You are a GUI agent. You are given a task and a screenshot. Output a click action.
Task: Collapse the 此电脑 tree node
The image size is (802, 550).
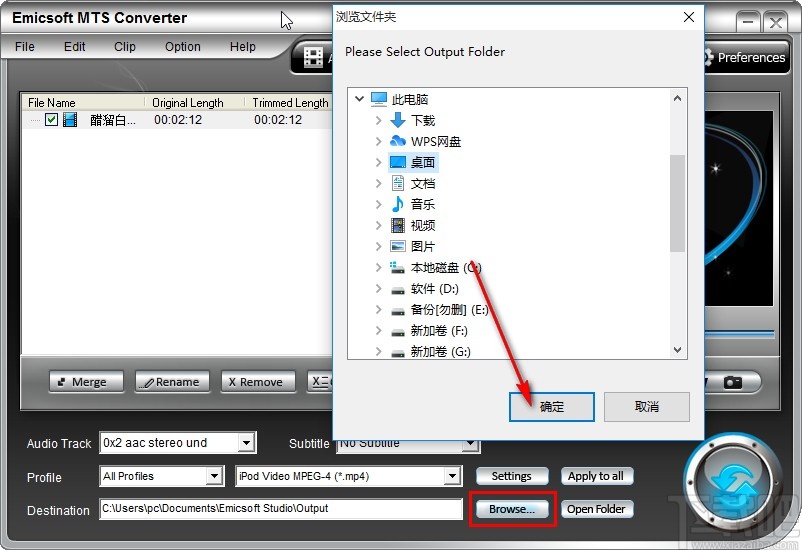click(359, 99)
